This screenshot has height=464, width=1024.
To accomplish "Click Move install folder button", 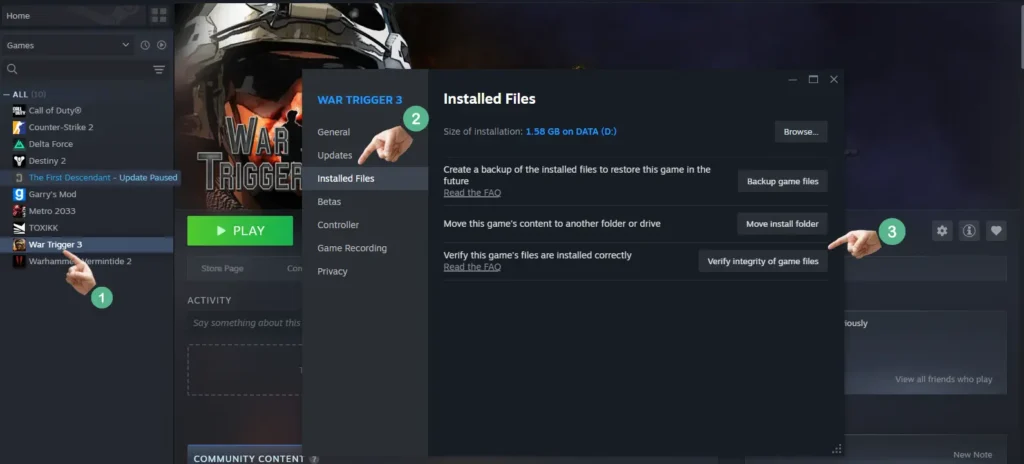I will pos(782,224).
